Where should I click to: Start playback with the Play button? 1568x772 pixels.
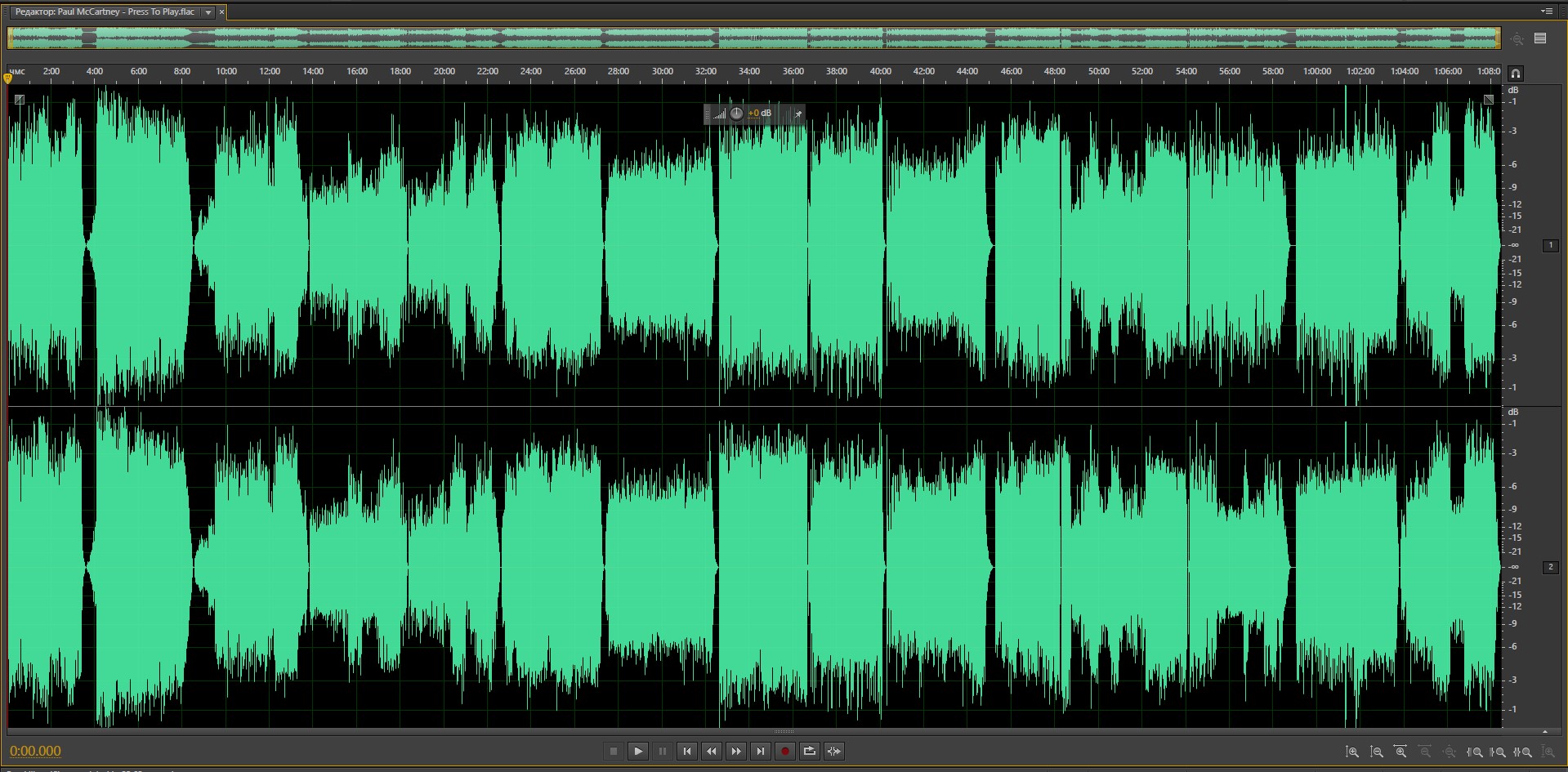coord(638,752)
